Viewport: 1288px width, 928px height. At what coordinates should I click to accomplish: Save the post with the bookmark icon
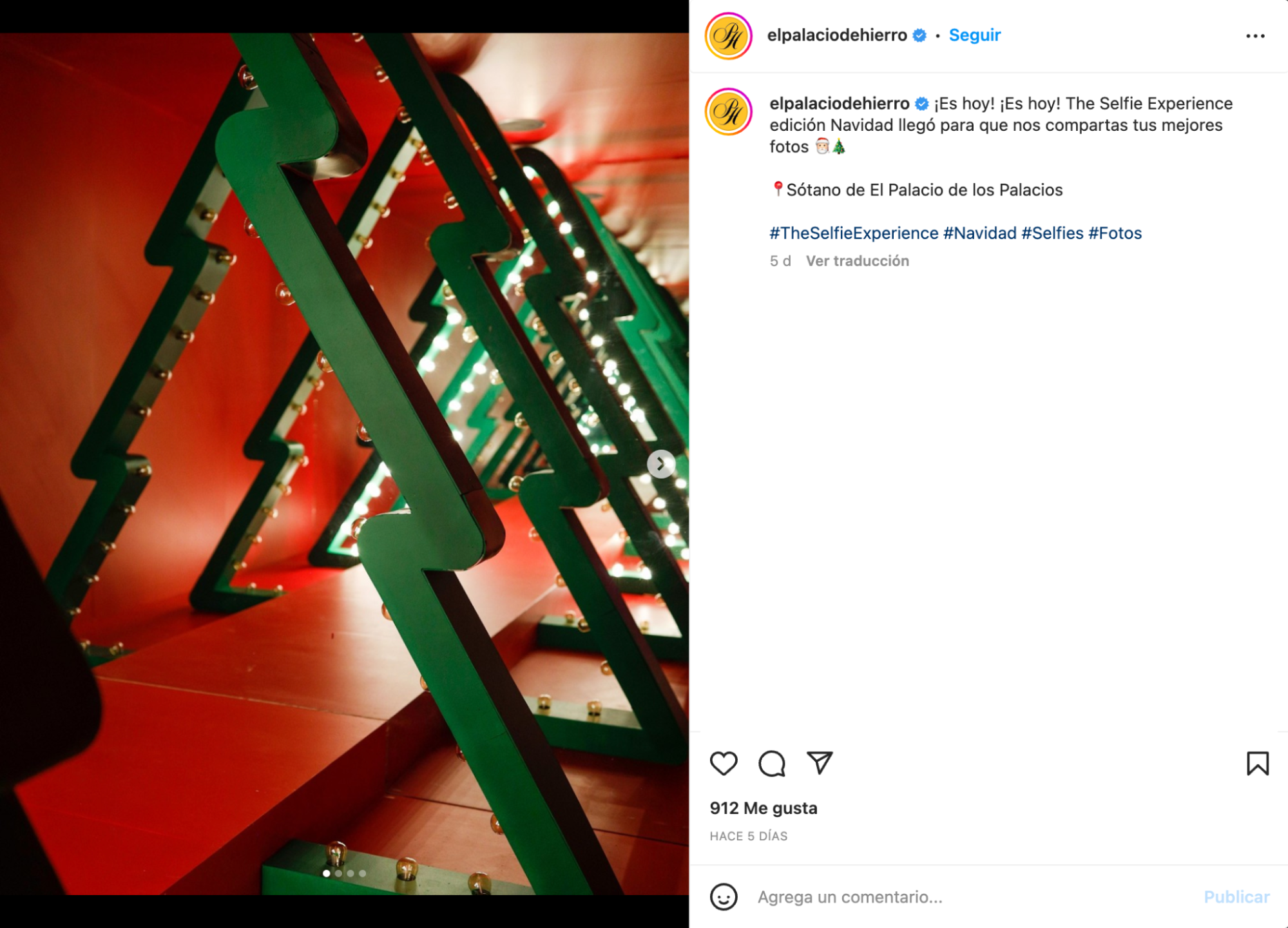coord(1257,764)
